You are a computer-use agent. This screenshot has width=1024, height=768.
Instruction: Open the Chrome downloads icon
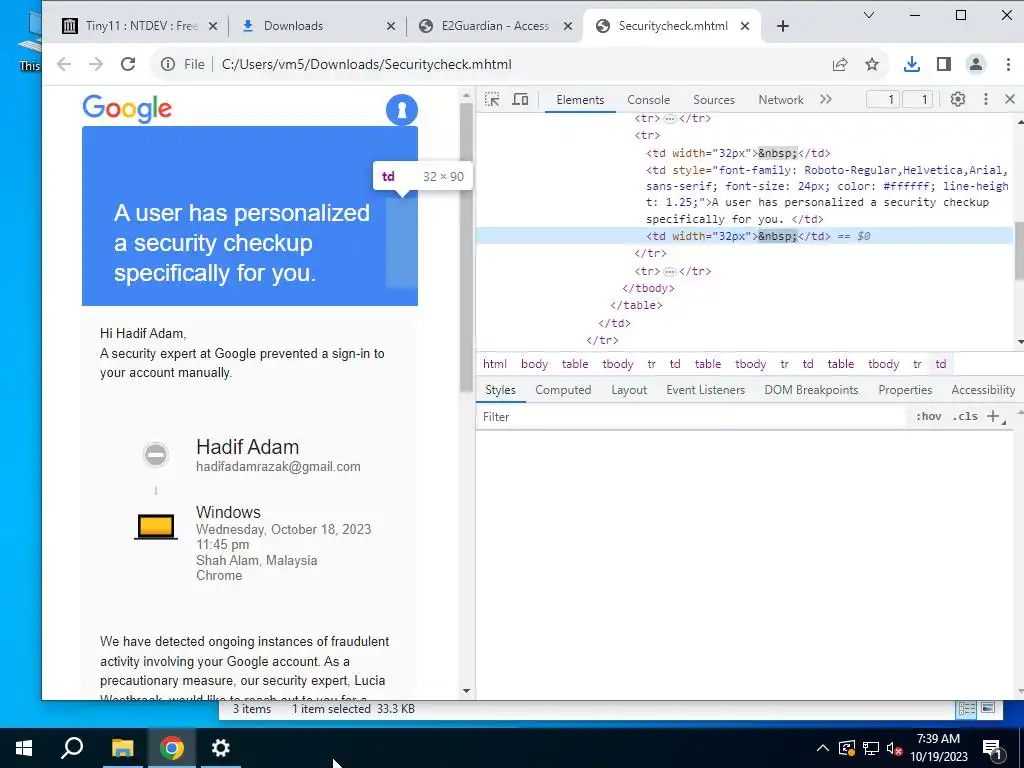click(x=912, y=64)
